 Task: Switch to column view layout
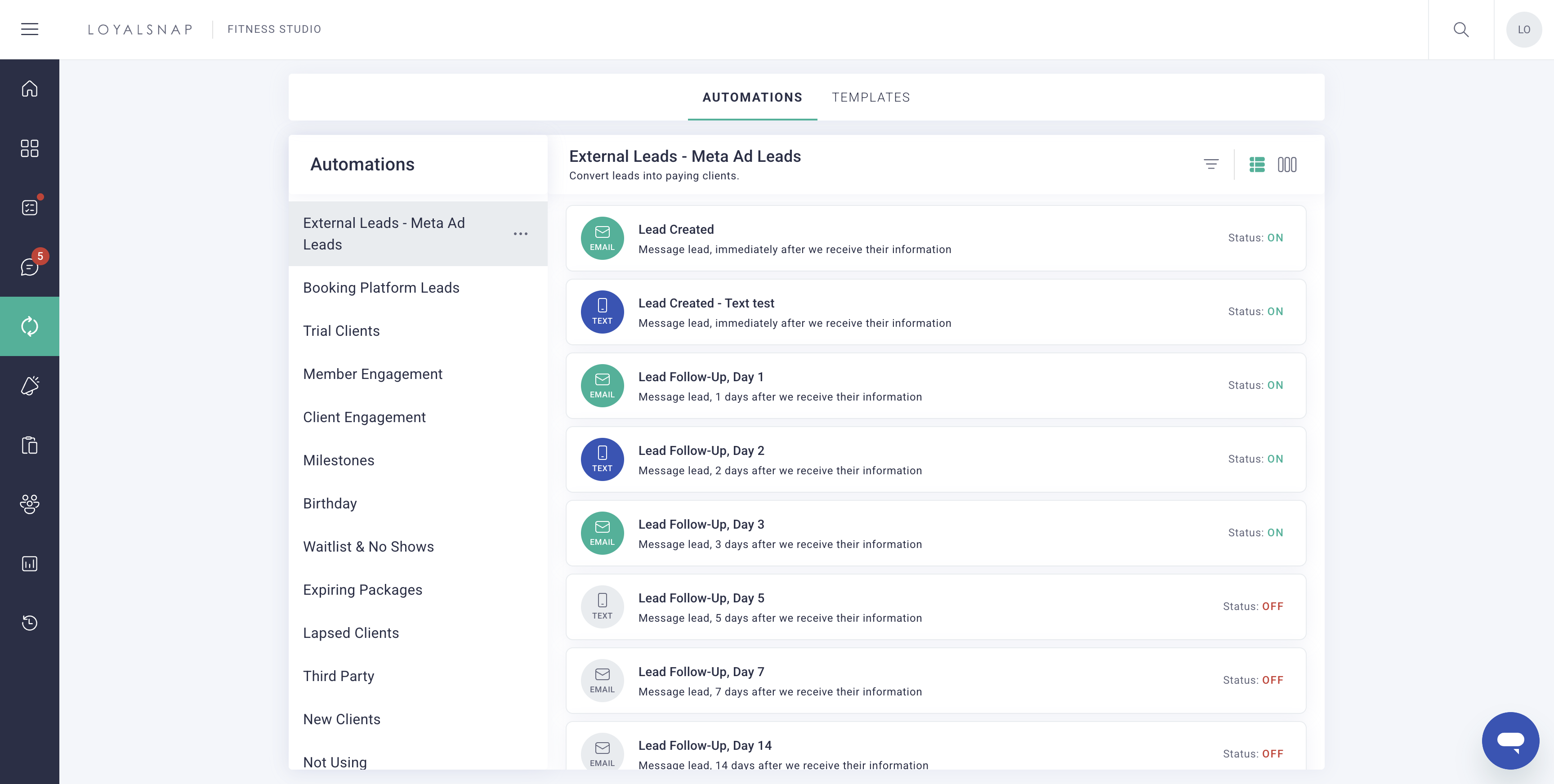pyautogui.click(x=1287, y=164)
